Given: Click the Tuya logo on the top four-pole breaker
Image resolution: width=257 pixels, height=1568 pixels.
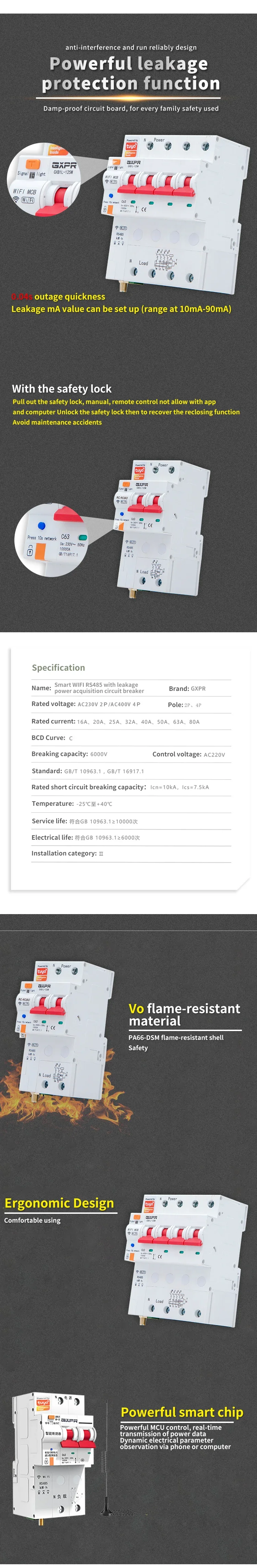Looking at the screenshot, I should point(132,146).
